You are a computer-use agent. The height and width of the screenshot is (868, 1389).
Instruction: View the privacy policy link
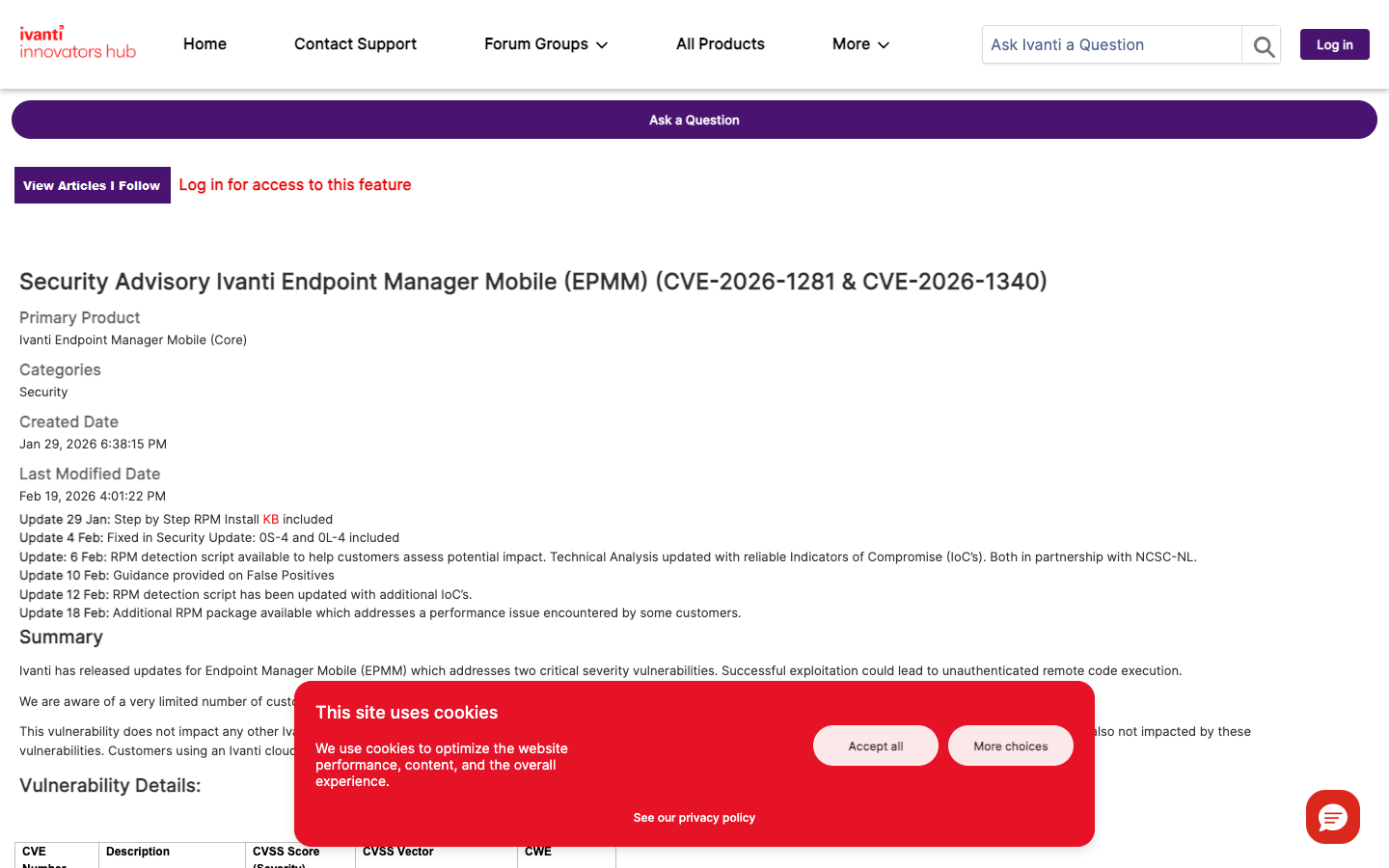pos(694,817)
